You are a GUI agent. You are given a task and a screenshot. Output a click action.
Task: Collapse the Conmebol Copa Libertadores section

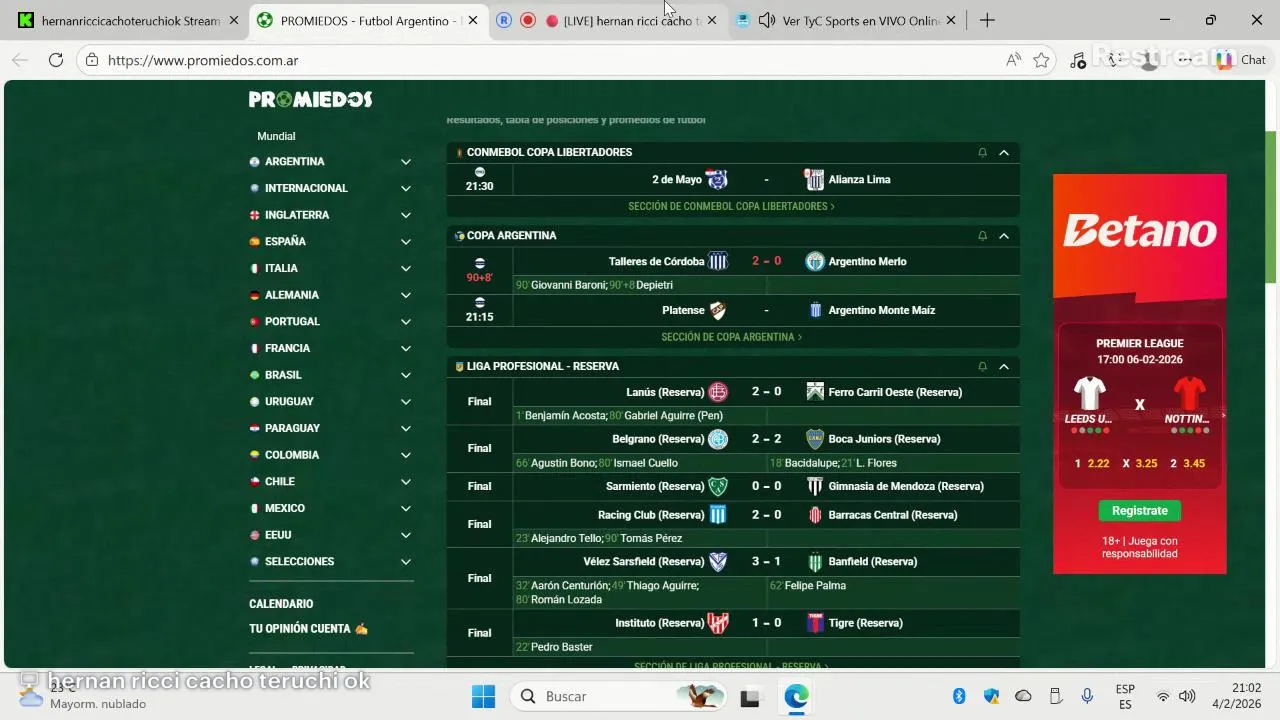pyautogui.click(x=1004, y=152)
